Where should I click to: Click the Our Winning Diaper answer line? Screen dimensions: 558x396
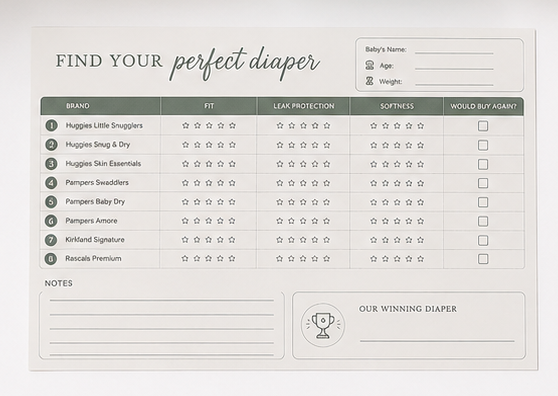point(437,341)
